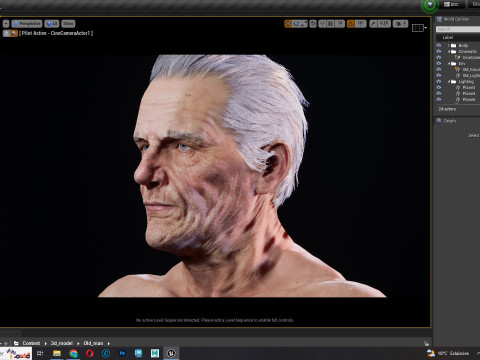Open grid snap size value
480x360 pixels.
point(339,24)
